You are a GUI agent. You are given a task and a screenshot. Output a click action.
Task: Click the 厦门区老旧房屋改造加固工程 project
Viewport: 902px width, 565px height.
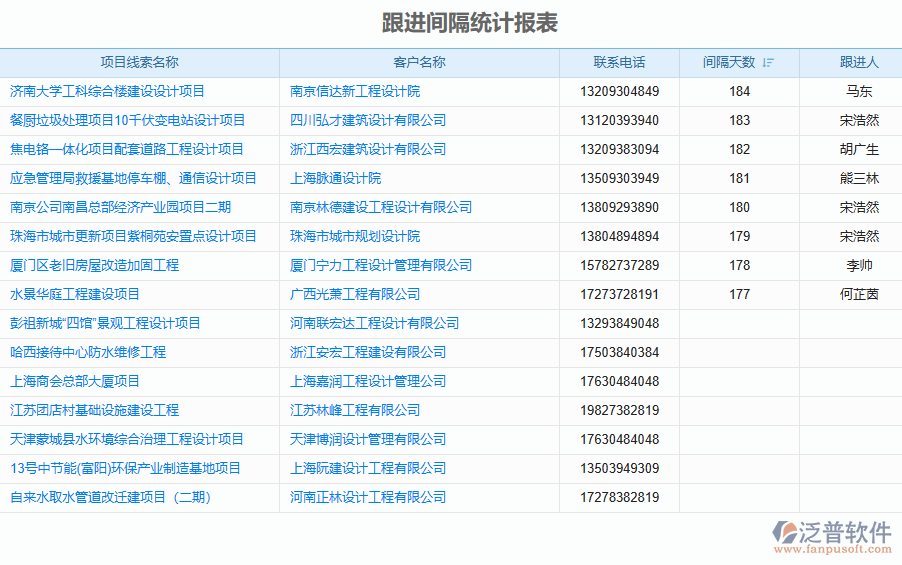point(94,265)
